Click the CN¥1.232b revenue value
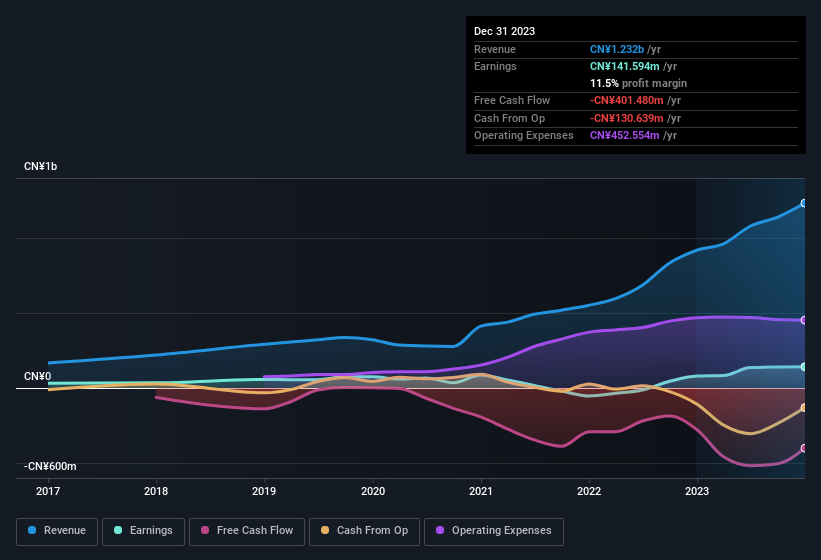821x560 pixels. click(x=617, y=49)
